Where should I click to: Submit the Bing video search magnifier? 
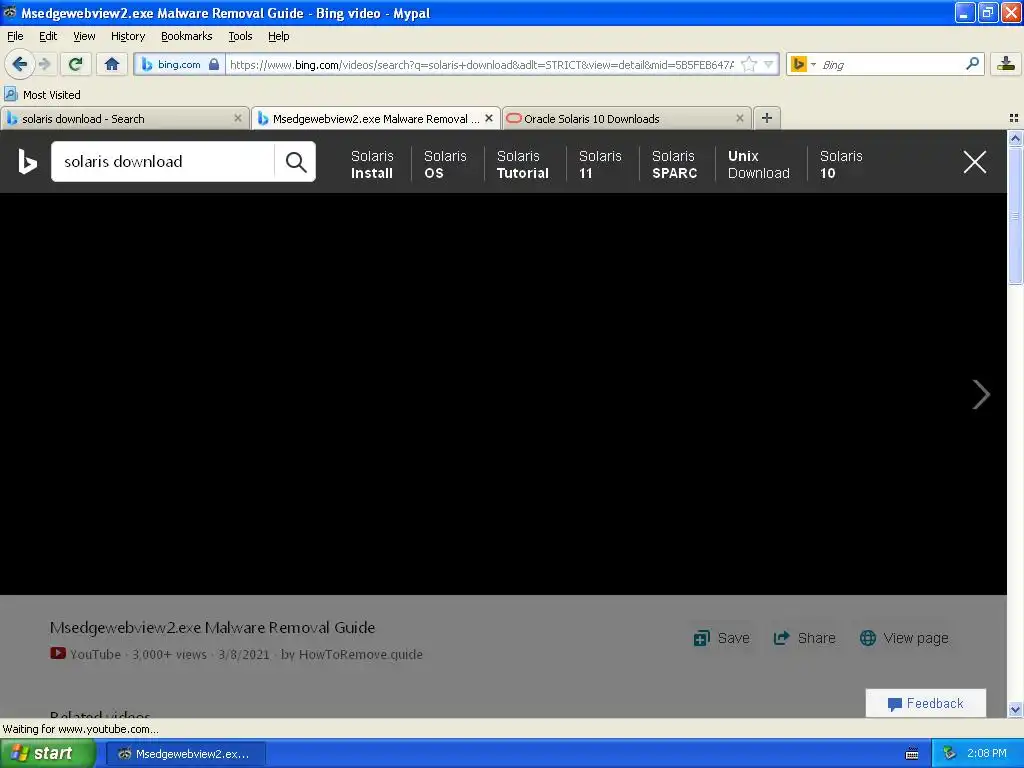[x=296, y=161]
